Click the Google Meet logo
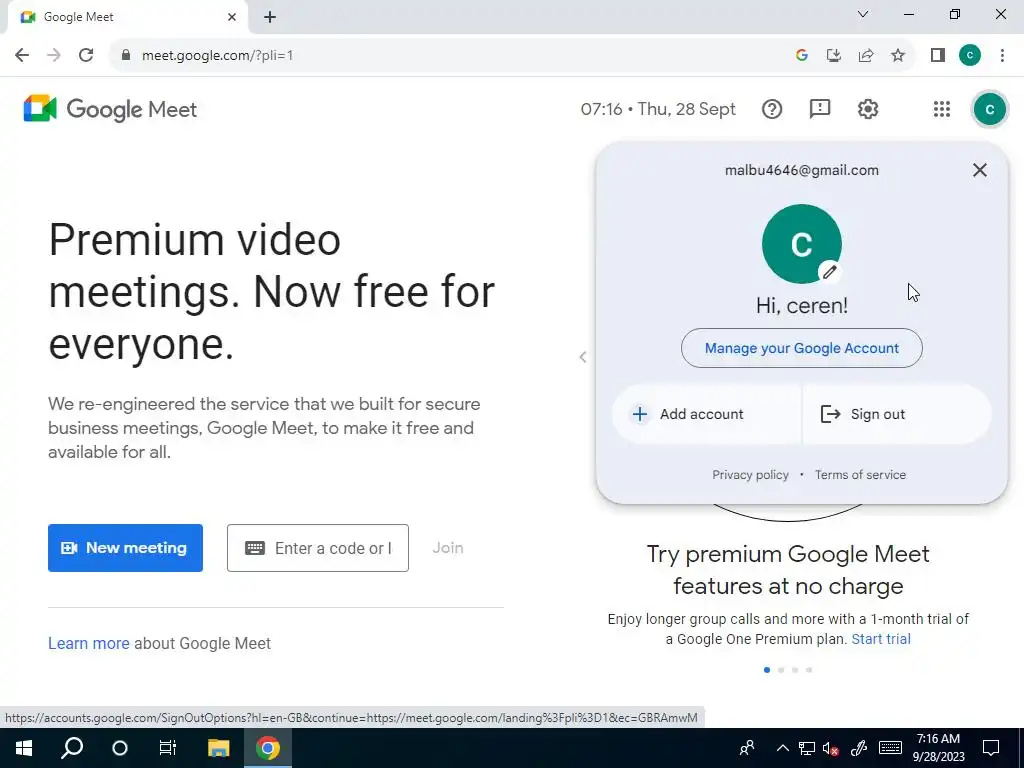This screenshot has height=768, width=1024. [x=110, y=109]
